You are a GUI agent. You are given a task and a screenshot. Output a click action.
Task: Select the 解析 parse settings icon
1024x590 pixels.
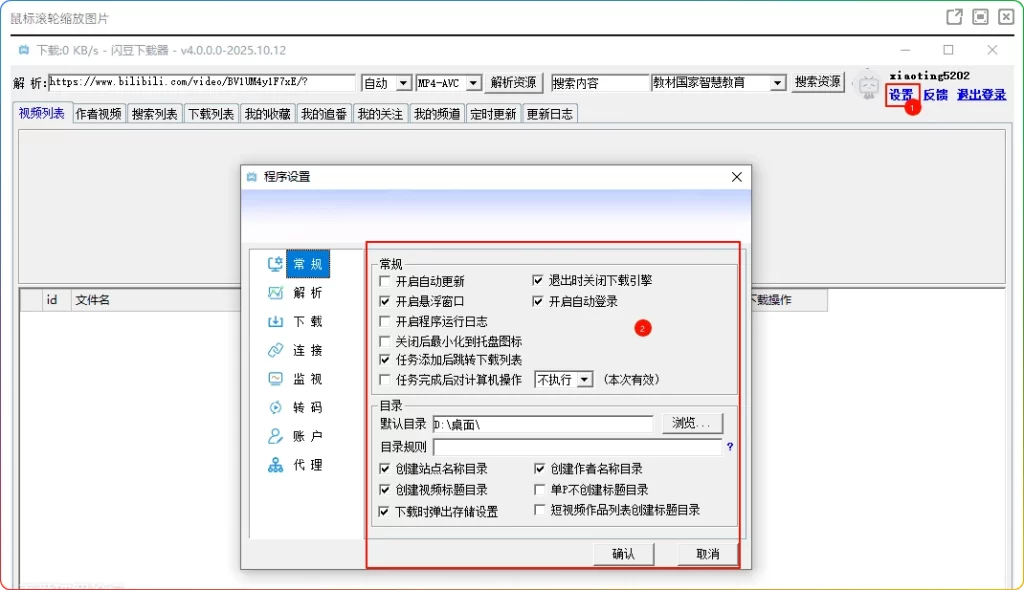[275, 293]
